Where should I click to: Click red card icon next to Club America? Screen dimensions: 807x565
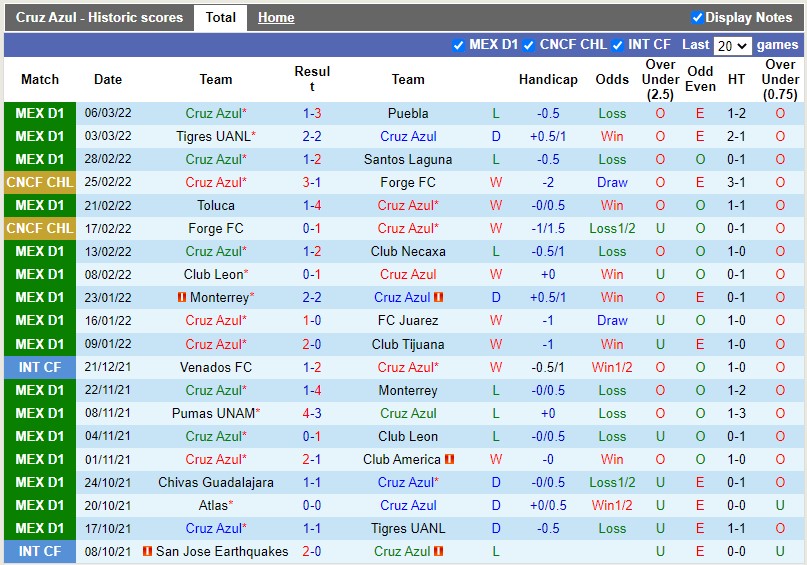449,459
